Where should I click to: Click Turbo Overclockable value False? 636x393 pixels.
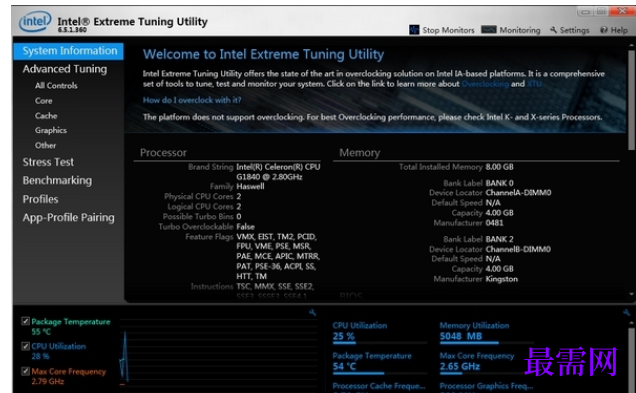(245, 227)
